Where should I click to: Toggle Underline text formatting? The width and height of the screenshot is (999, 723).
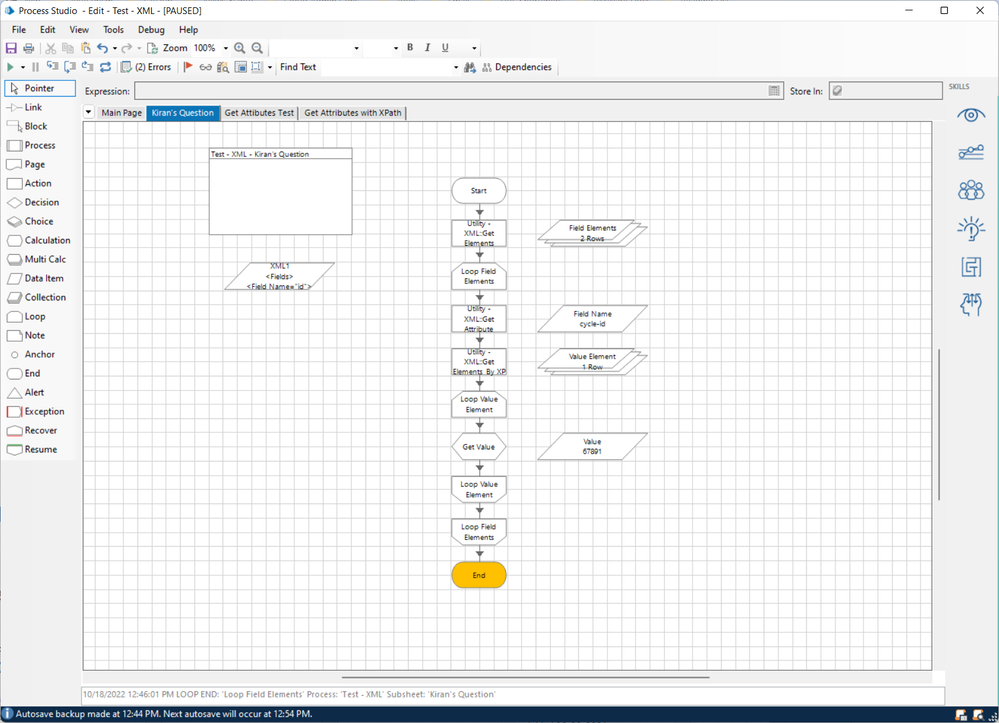(x=445, y=48)
